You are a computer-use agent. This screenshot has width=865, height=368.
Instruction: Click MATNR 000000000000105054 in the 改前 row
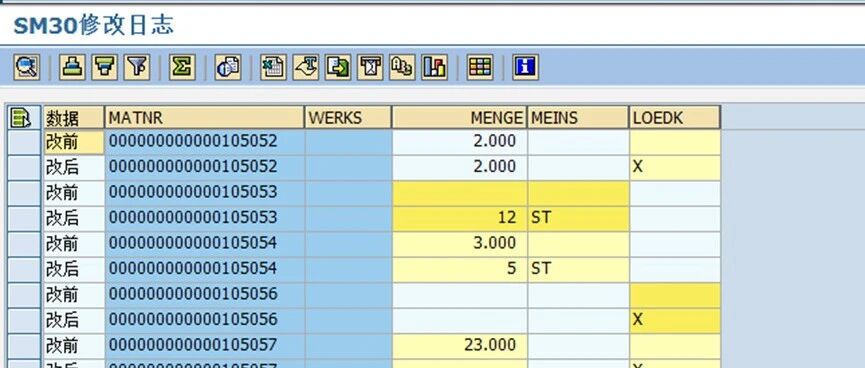(x=204, y=243)
